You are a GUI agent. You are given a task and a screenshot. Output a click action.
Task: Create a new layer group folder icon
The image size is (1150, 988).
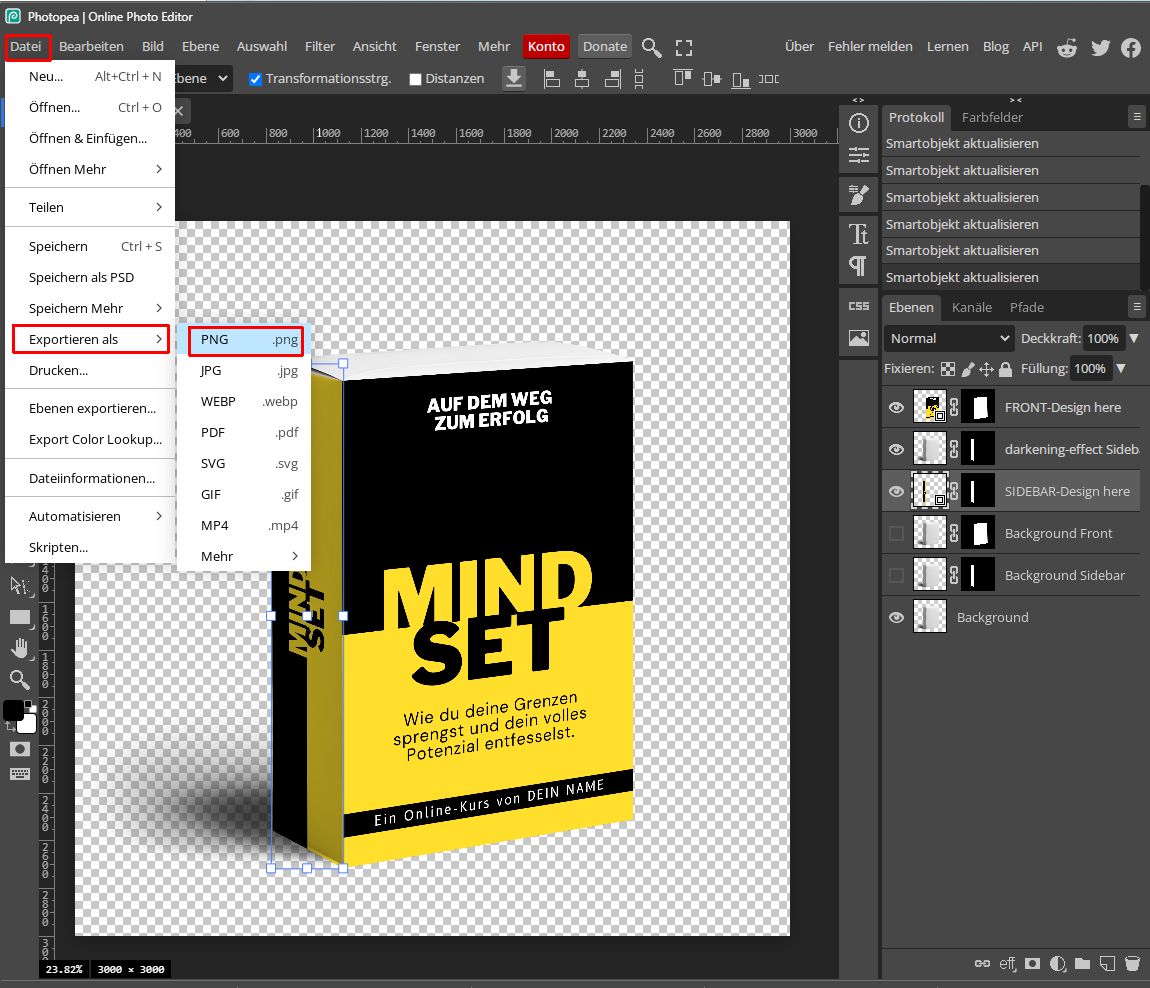click(1082, 963)
